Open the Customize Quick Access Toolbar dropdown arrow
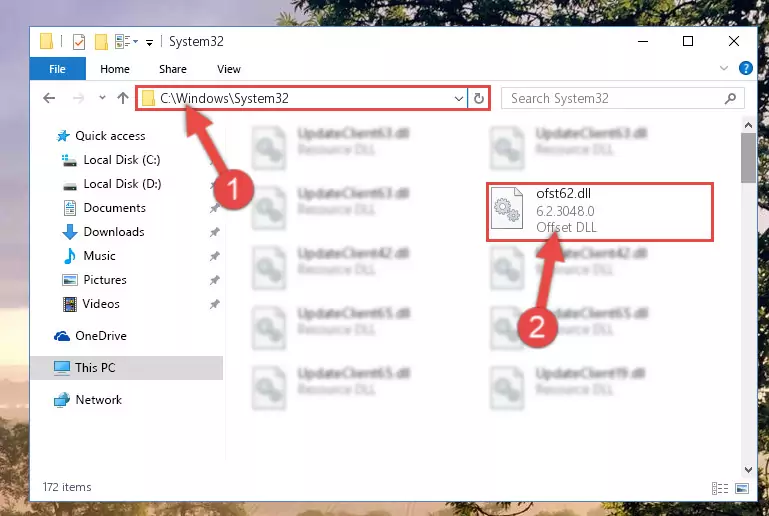Viewport: 769px width, 516px height. [x=149, y=43]
